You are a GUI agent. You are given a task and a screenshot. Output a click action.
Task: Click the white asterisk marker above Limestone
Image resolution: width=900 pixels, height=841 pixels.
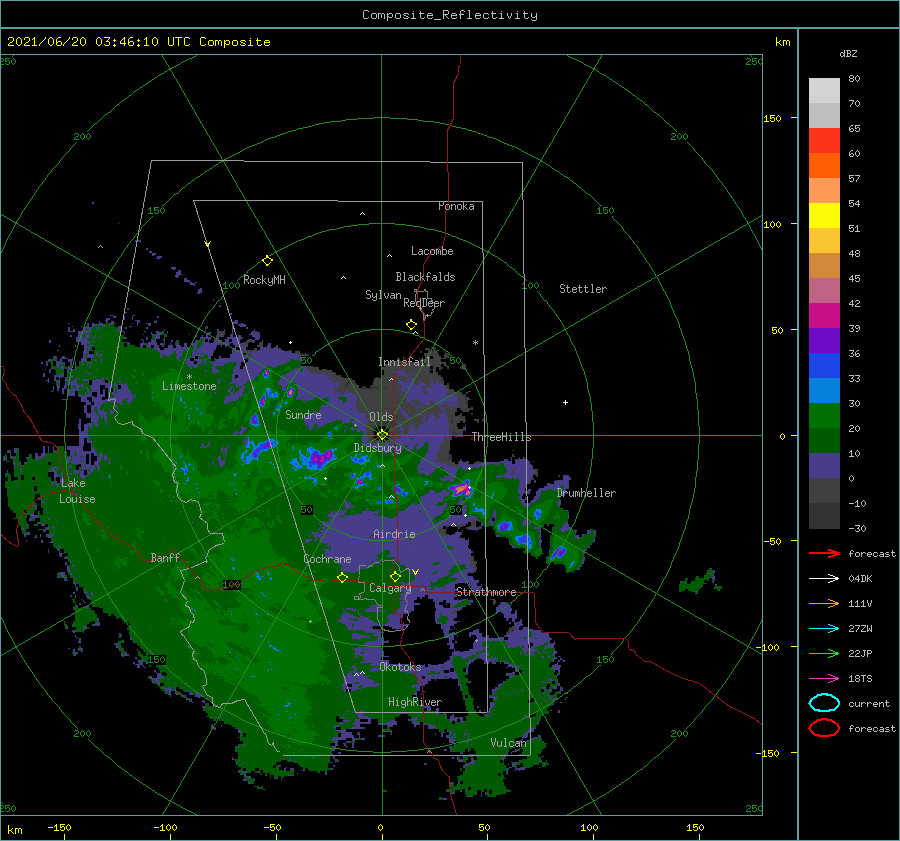189,377
